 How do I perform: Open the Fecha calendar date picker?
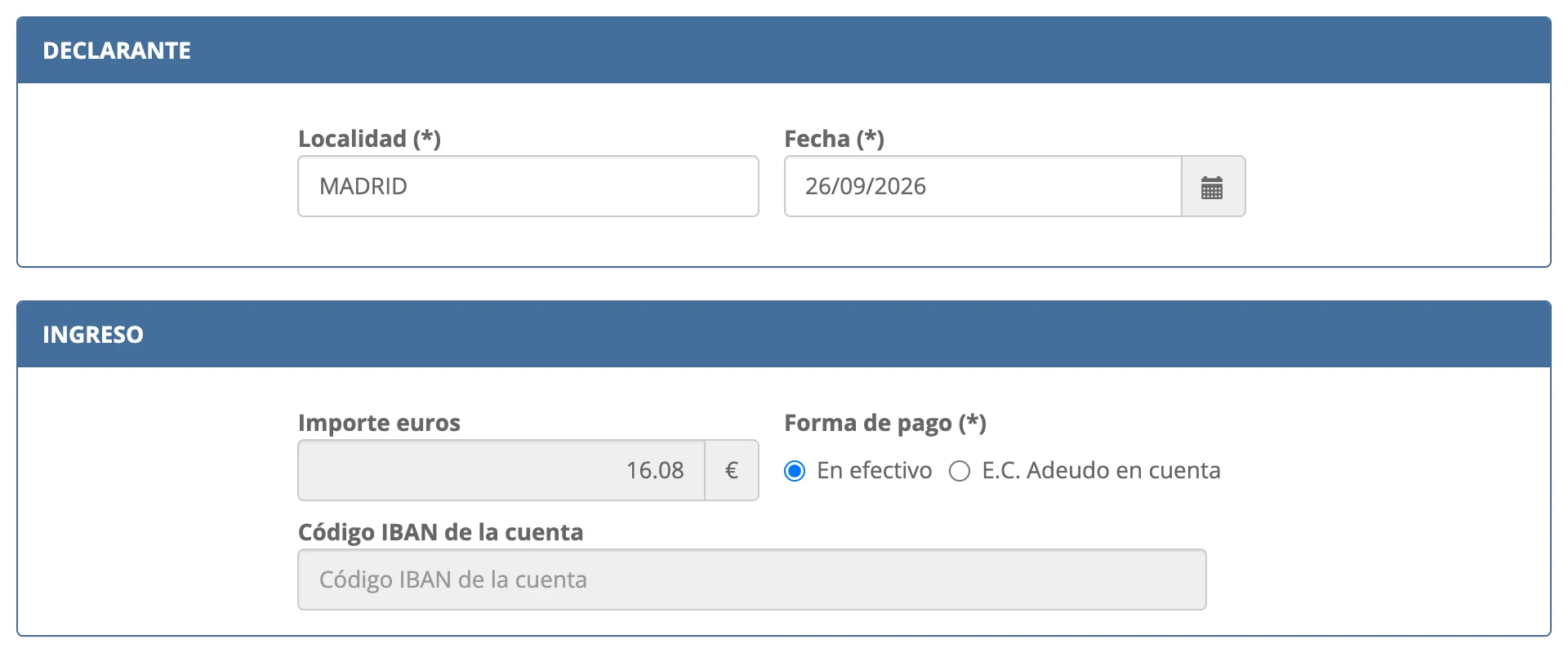pyautogui.click(x=1213, y=187)
